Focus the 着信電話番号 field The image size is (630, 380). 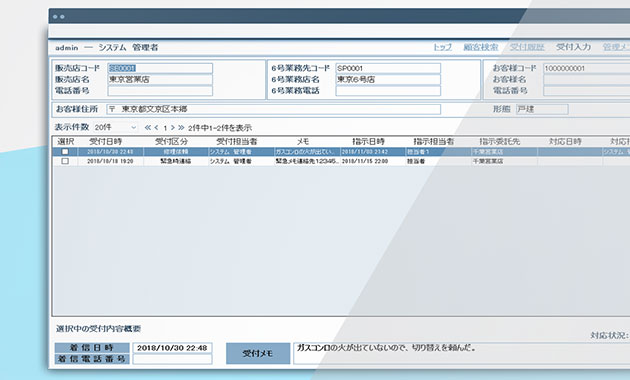click(172, 359)
